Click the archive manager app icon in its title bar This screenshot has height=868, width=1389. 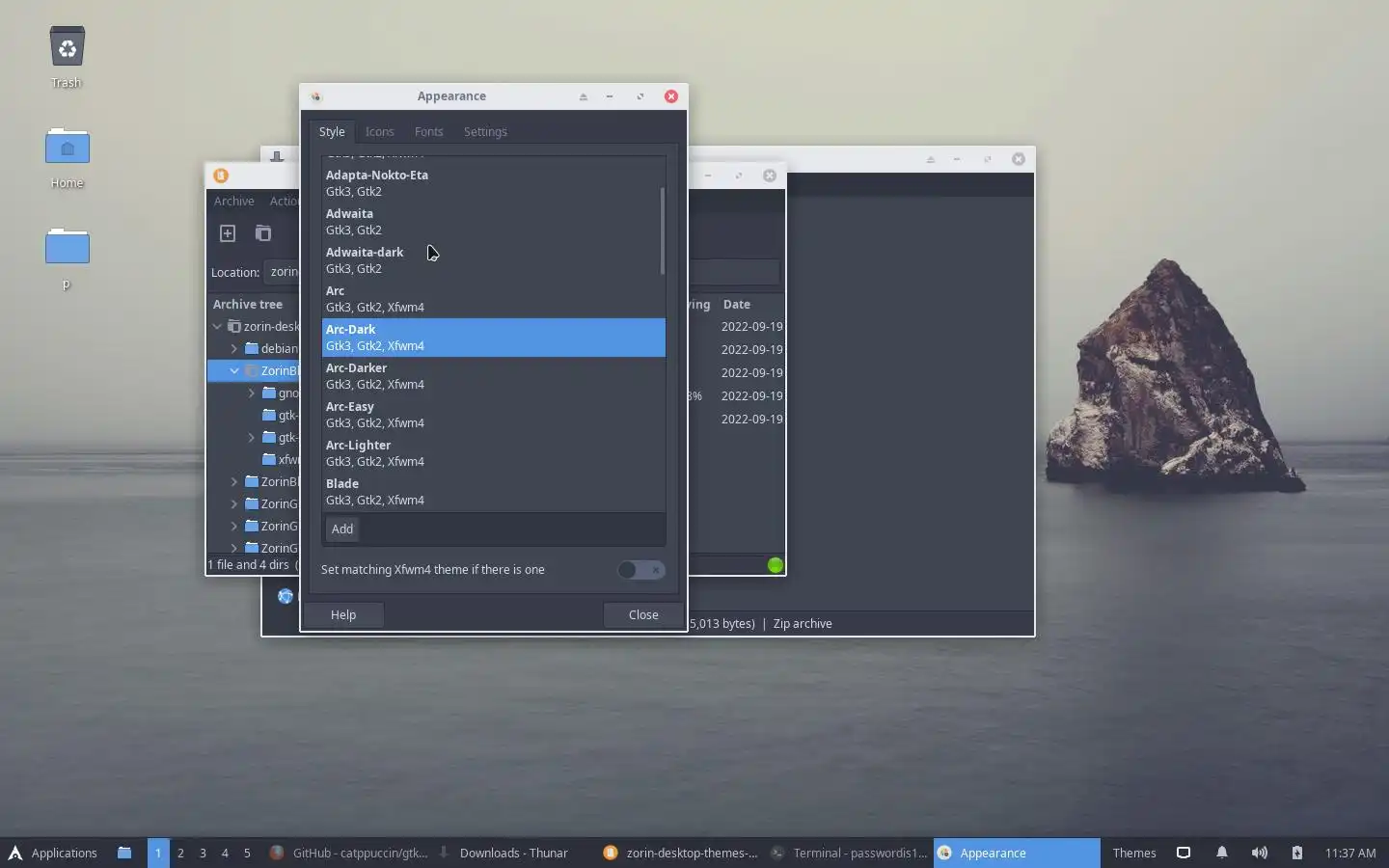tap(221, 176)
